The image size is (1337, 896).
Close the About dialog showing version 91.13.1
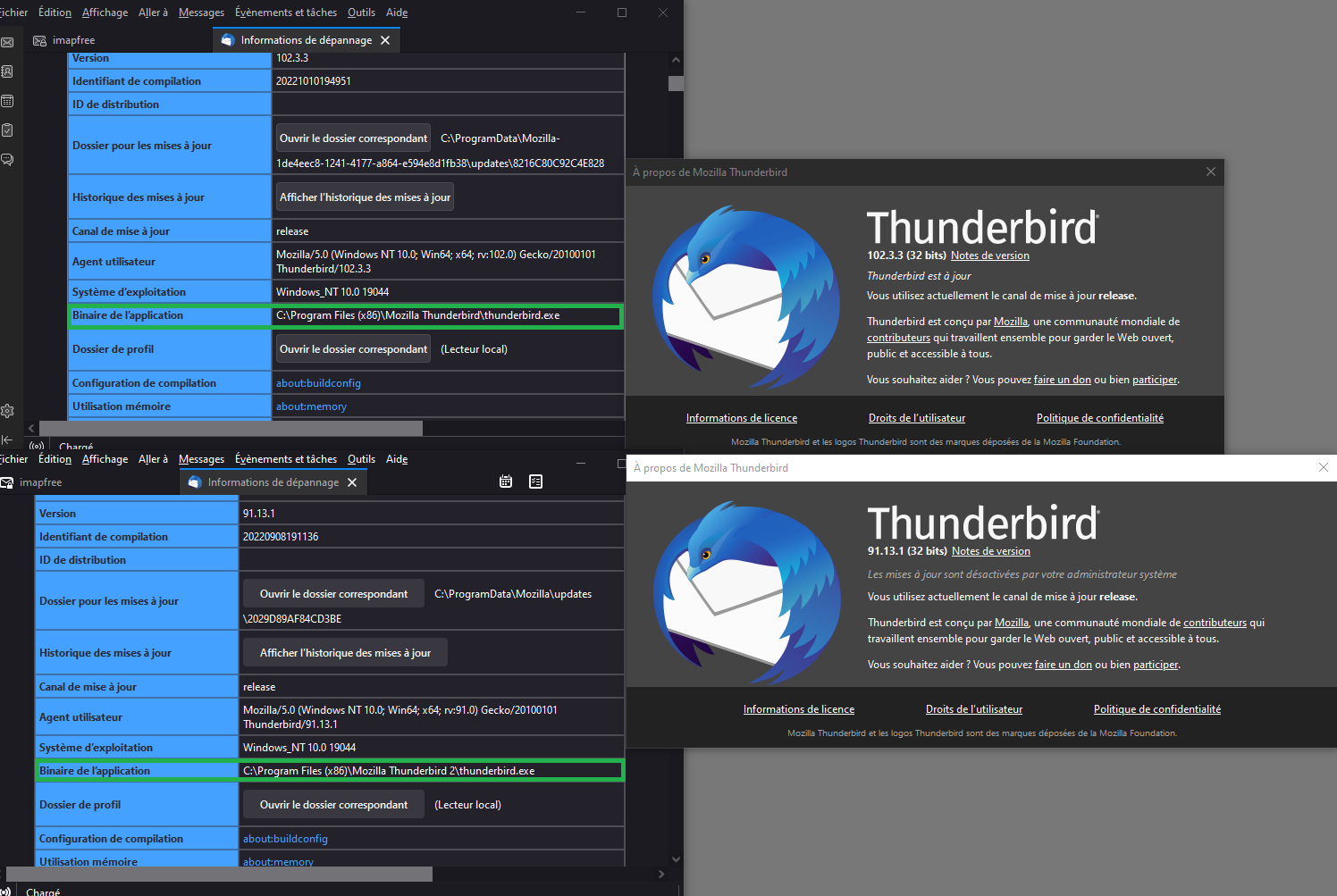(x=1324, y=467)
